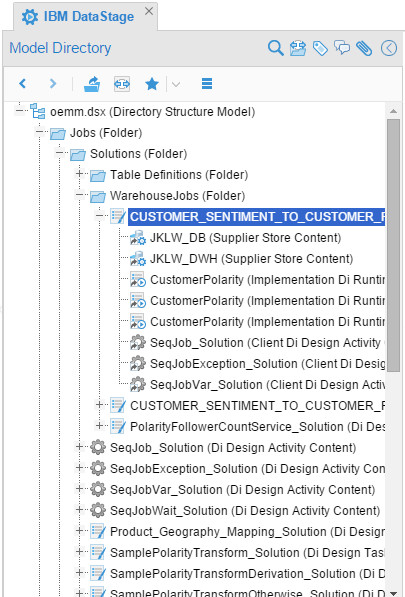Open the favorites dropdown arrow
Viewport: 405px width, 597px height.
tap(176, 84)
